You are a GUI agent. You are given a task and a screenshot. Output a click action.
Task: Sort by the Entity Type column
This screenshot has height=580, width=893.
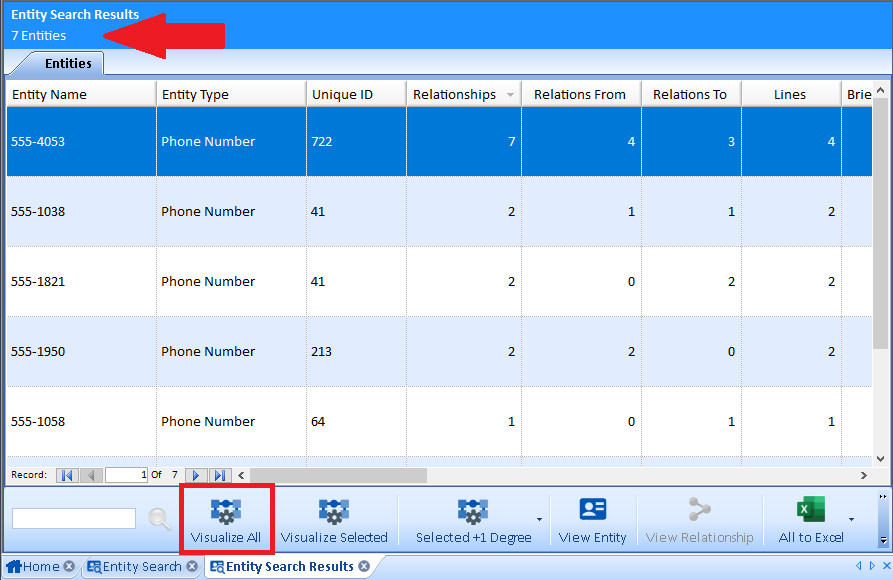(x=231, y=95)
